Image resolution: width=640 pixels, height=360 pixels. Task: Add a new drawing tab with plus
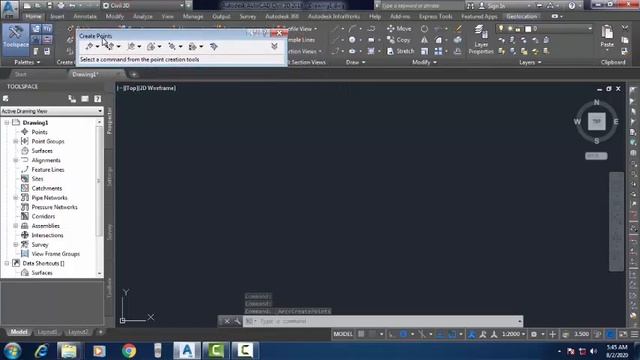[134, 74]
